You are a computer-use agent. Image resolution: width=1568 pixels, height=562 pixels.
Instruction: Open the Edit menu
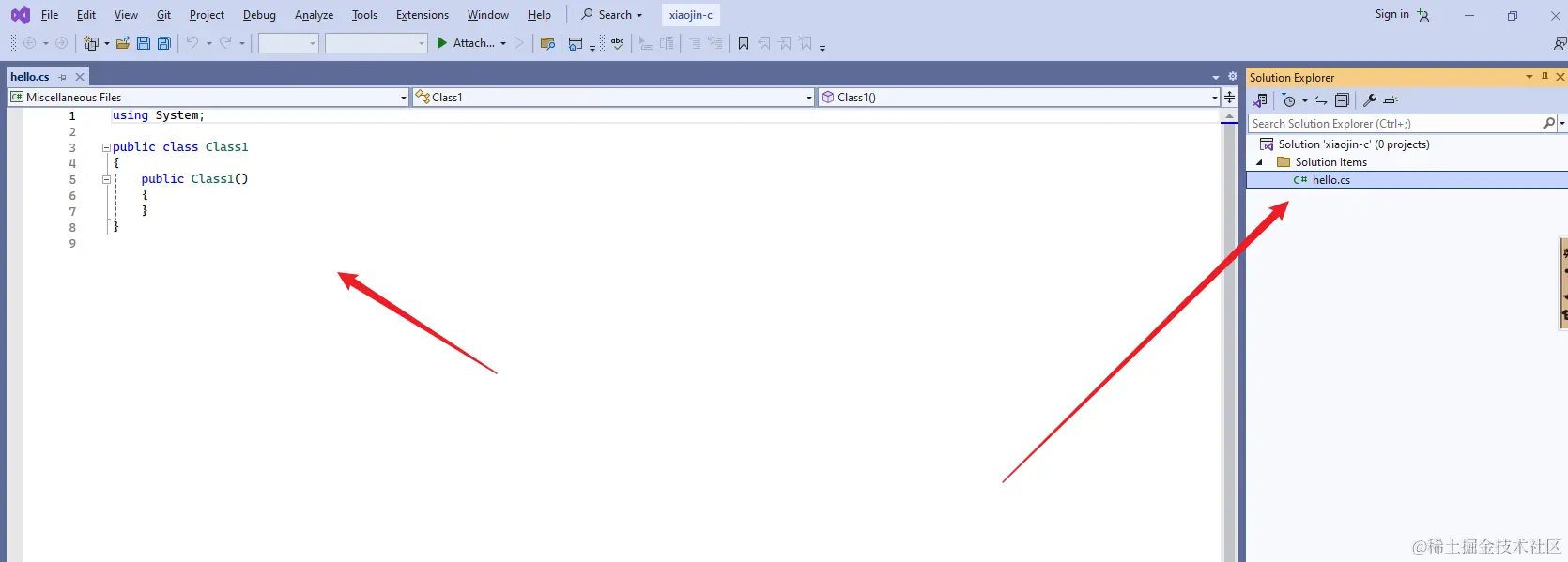click(x=86, y=15)
